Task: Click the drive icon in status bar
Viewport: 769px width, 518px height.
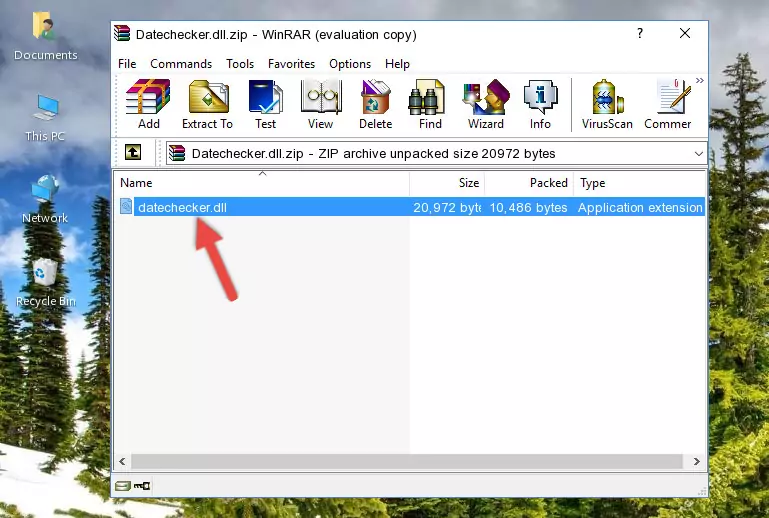Action: click(x=123, y=486)
